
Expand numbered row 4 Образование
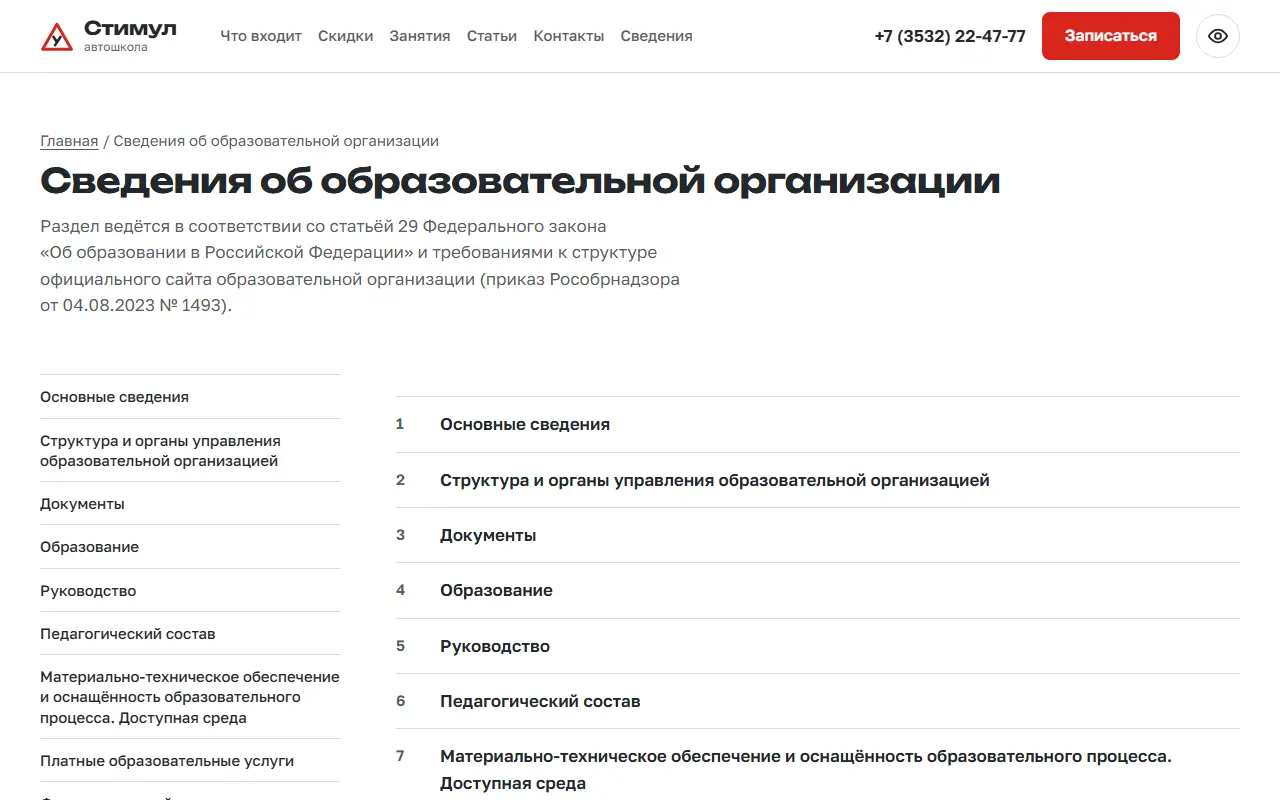pyautogui.click(x=818, y=590)
